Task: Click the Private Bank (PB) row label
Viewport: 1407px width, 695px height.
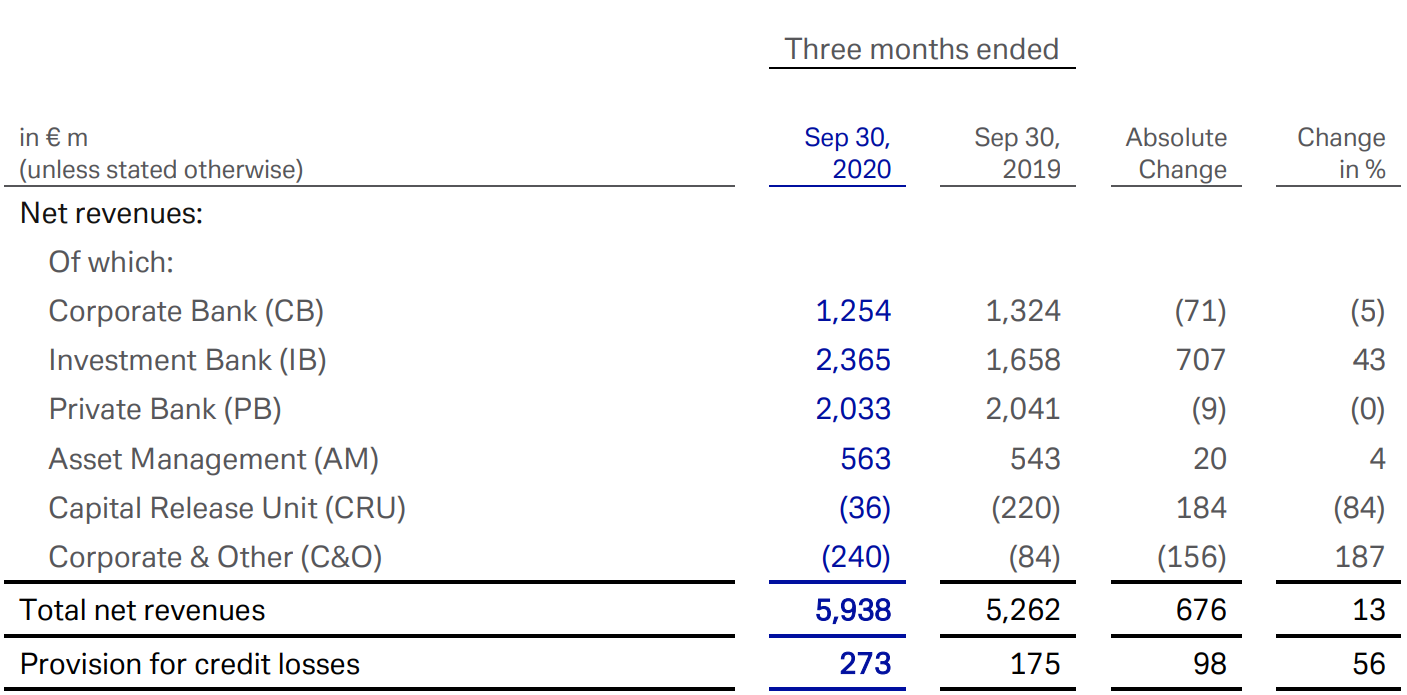Action: (x=165, y=409)
